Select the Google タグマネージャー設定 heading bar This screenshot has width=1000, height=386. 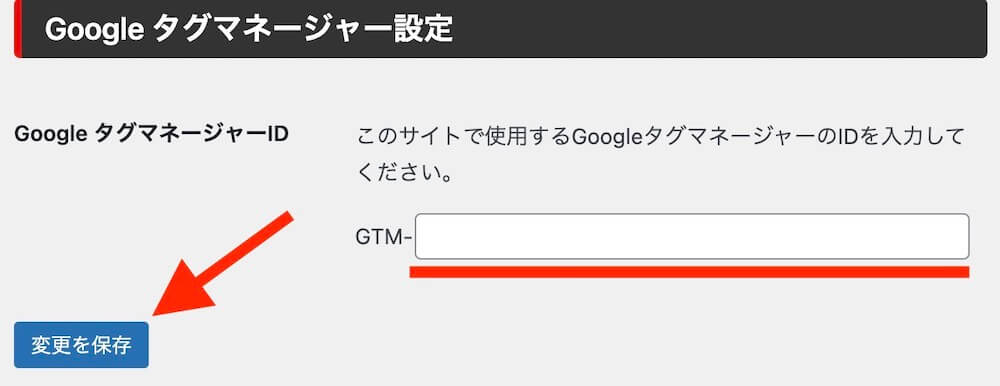click(x=501, y=29)
